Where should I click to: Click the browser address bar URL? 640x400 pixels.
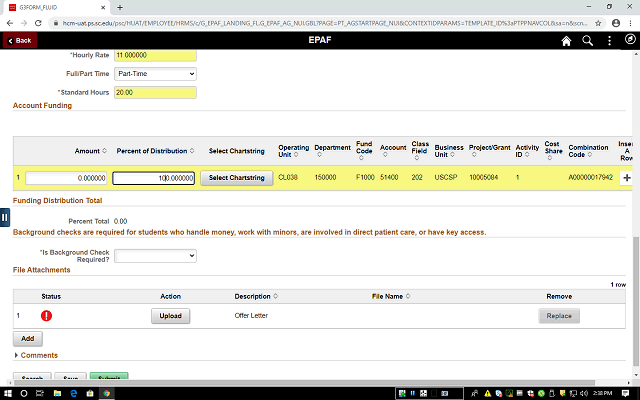(324, 23)
